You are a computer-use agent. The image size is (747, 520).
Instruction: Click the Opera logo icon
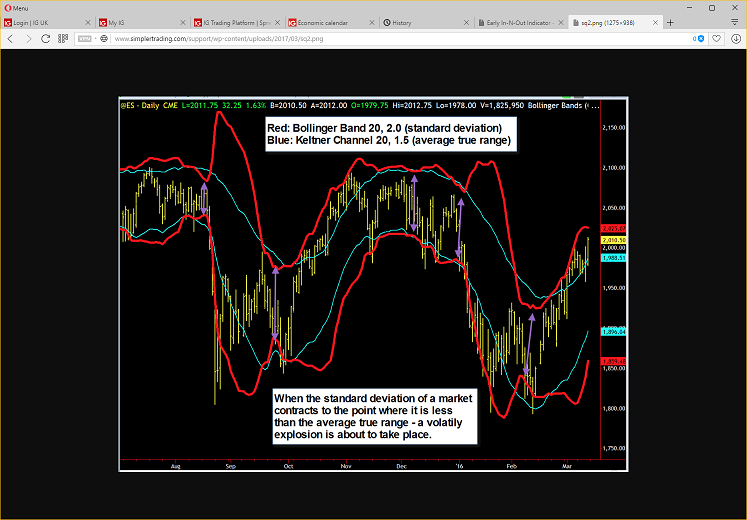click(8, 8)
